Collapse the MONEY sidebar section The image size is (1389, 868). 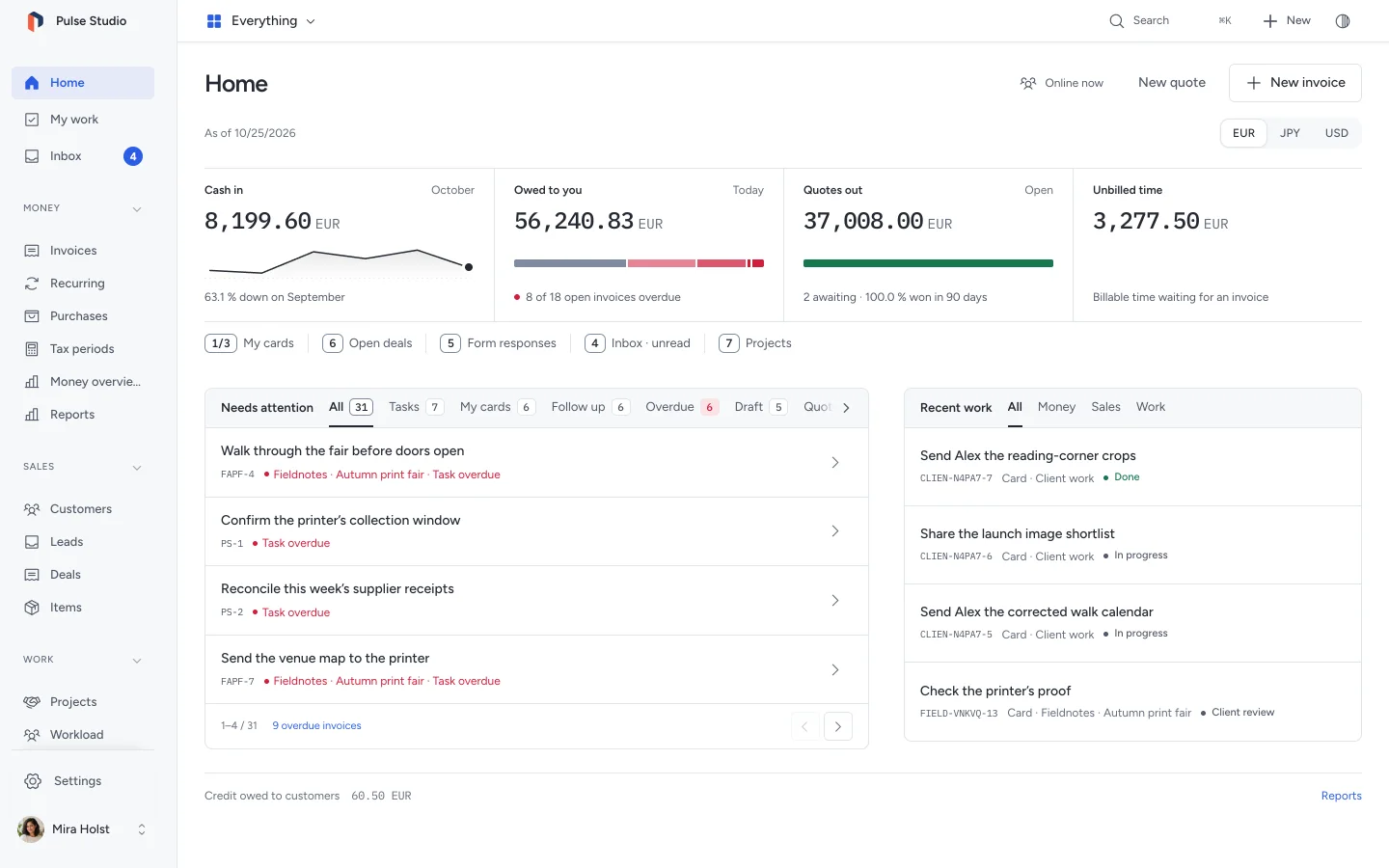point(137,209)
